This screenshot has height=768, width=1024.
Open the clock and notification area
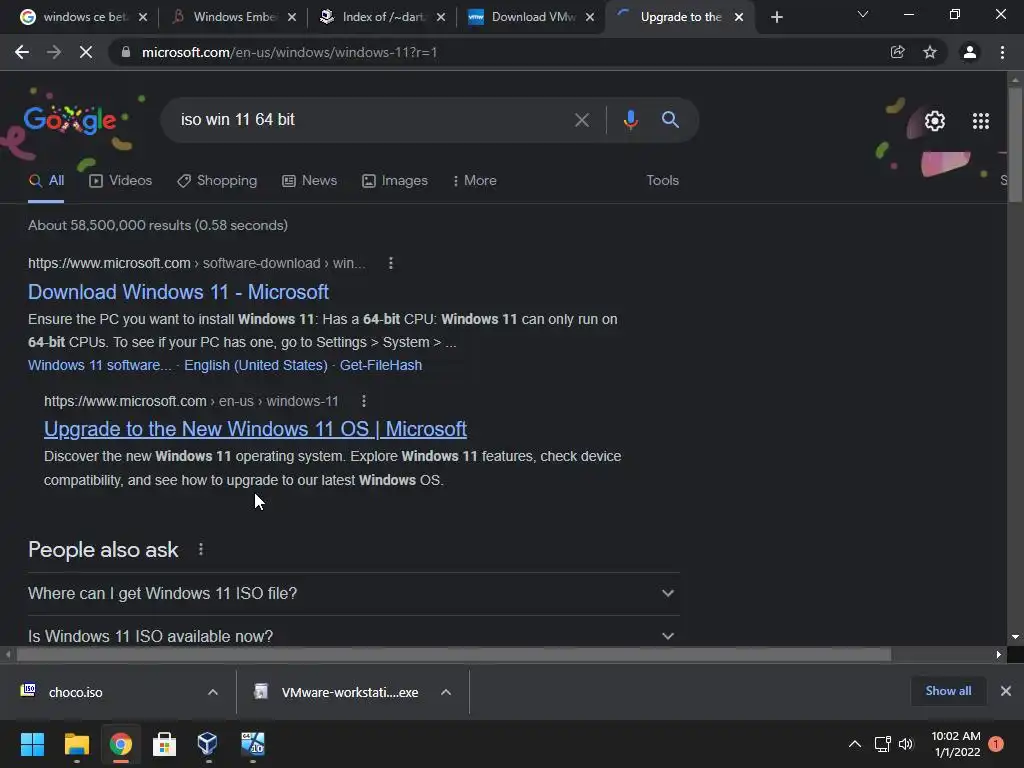tap(967, 744)
